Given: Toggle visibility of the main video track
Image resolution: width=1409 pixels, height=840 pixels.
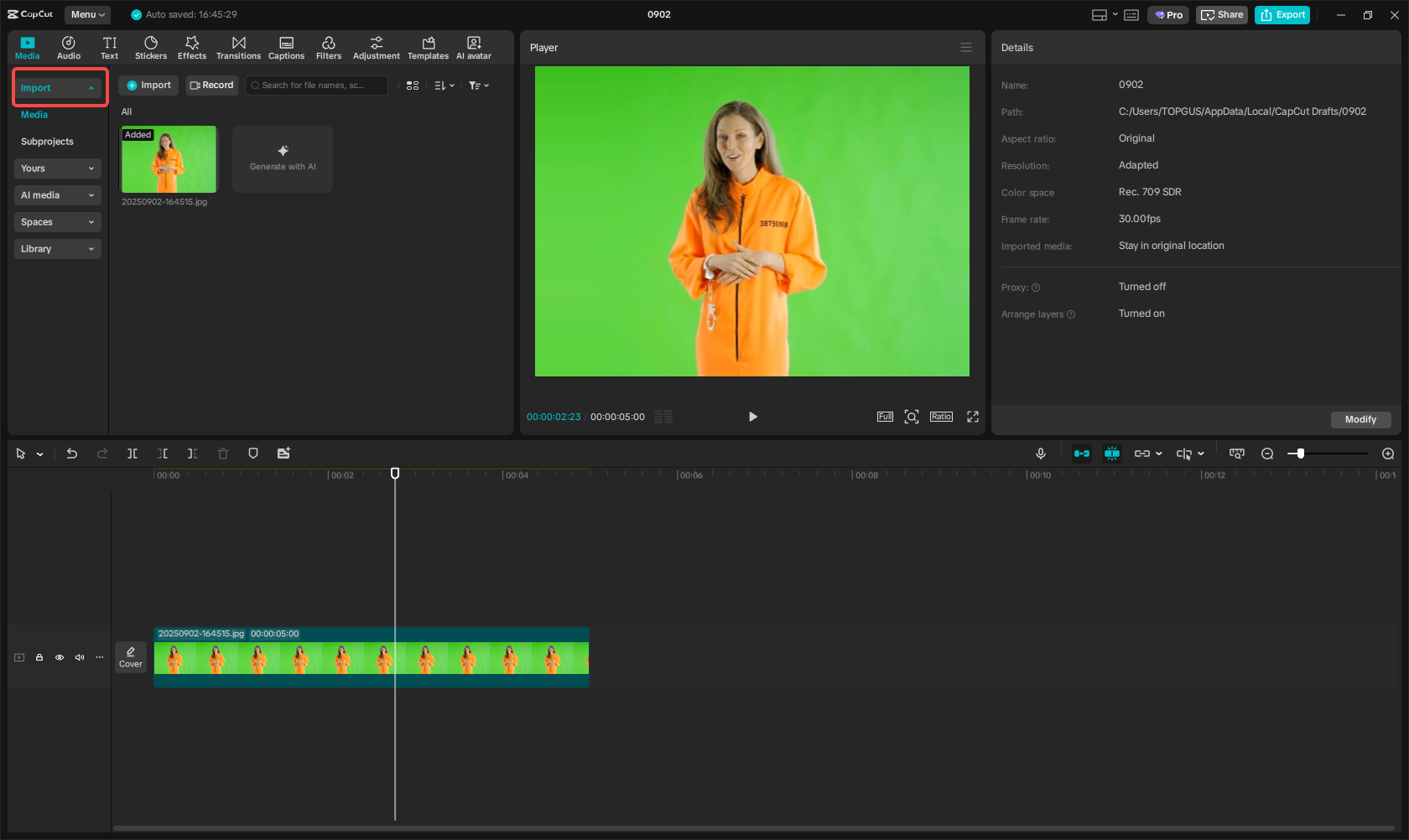Looking at the screenshot, I should pyautogui.click(x=59, y=657).
